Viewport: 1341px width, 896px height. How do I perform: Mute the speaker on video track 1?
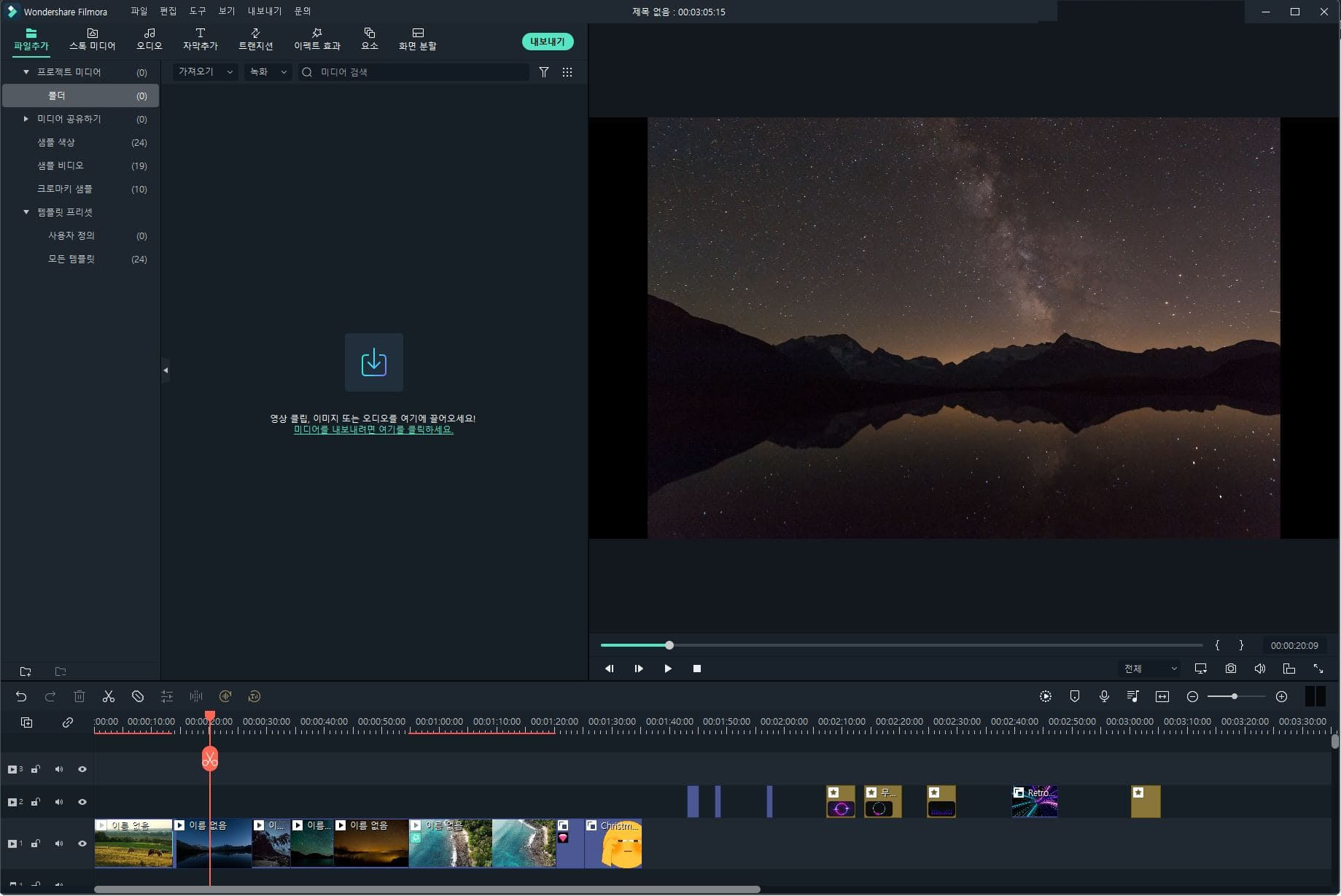tap(59, 844)
